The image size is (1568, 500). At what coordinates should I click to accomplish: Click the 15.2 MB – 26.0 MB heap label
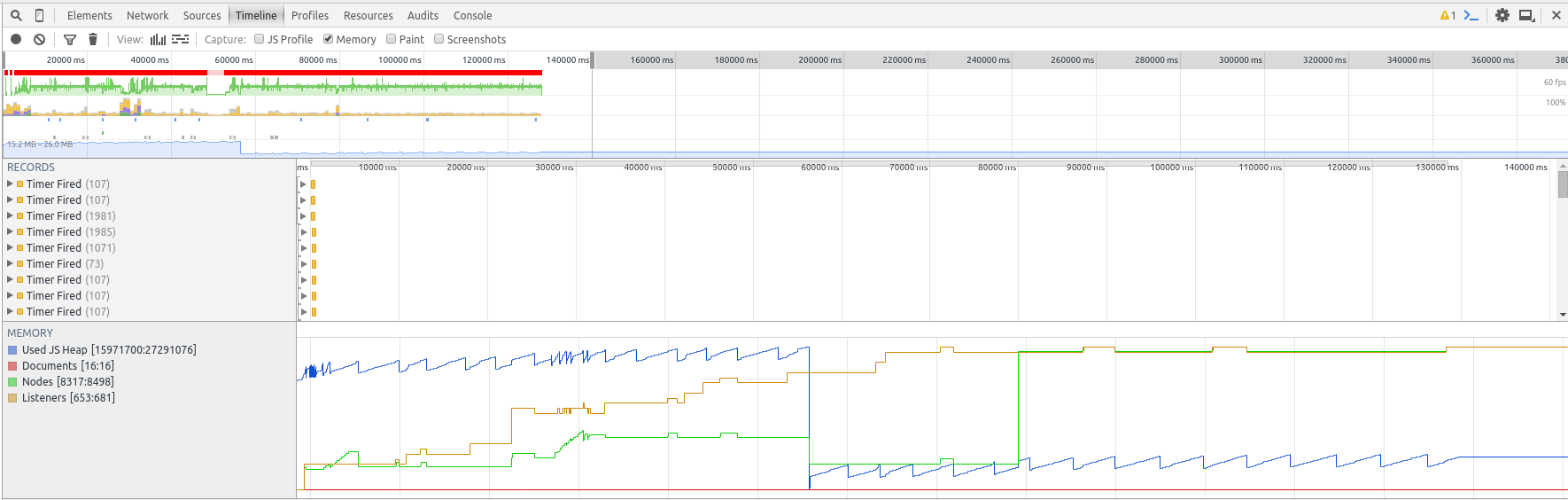coord(40,144)
